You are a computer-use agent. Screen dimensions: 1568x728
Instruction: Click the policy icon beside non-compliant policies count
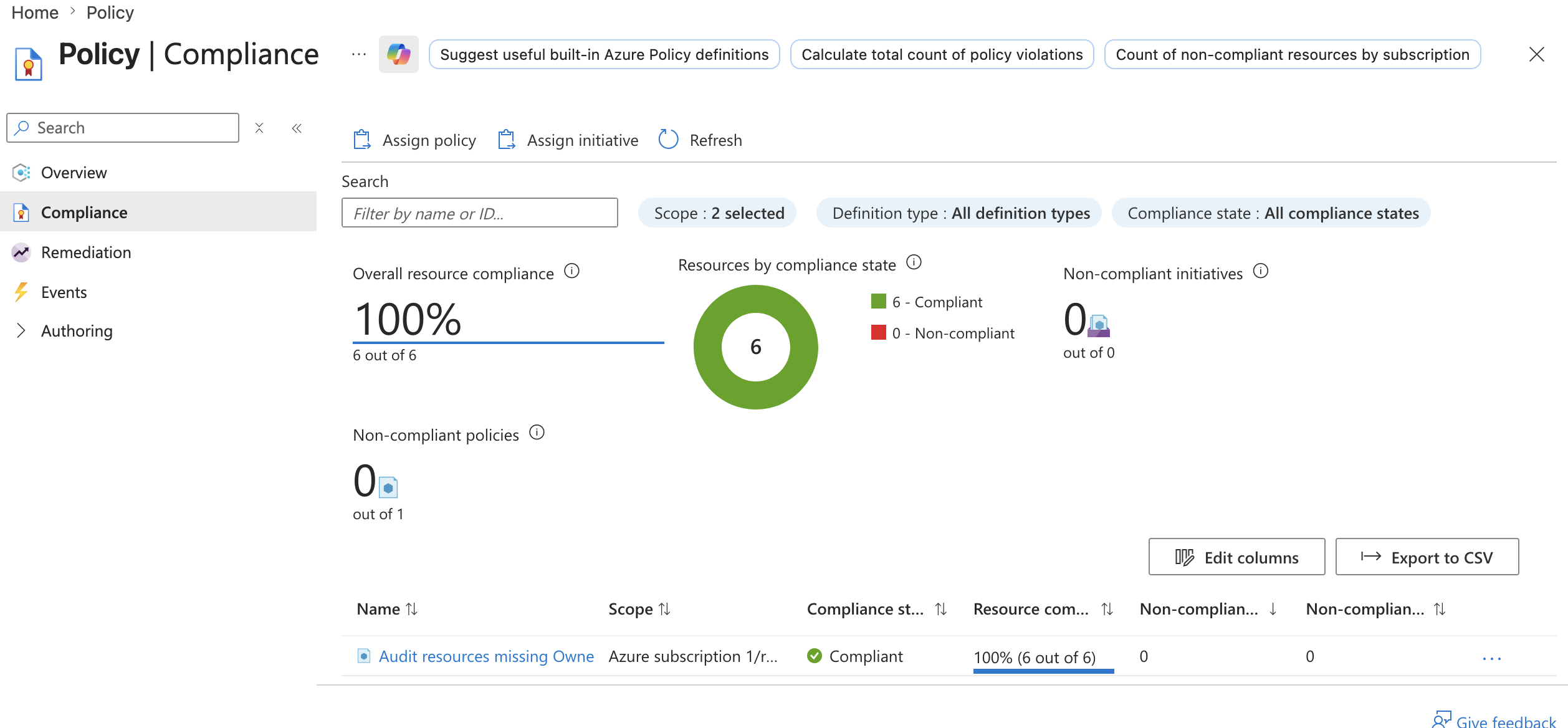click(x=388, y=487)
